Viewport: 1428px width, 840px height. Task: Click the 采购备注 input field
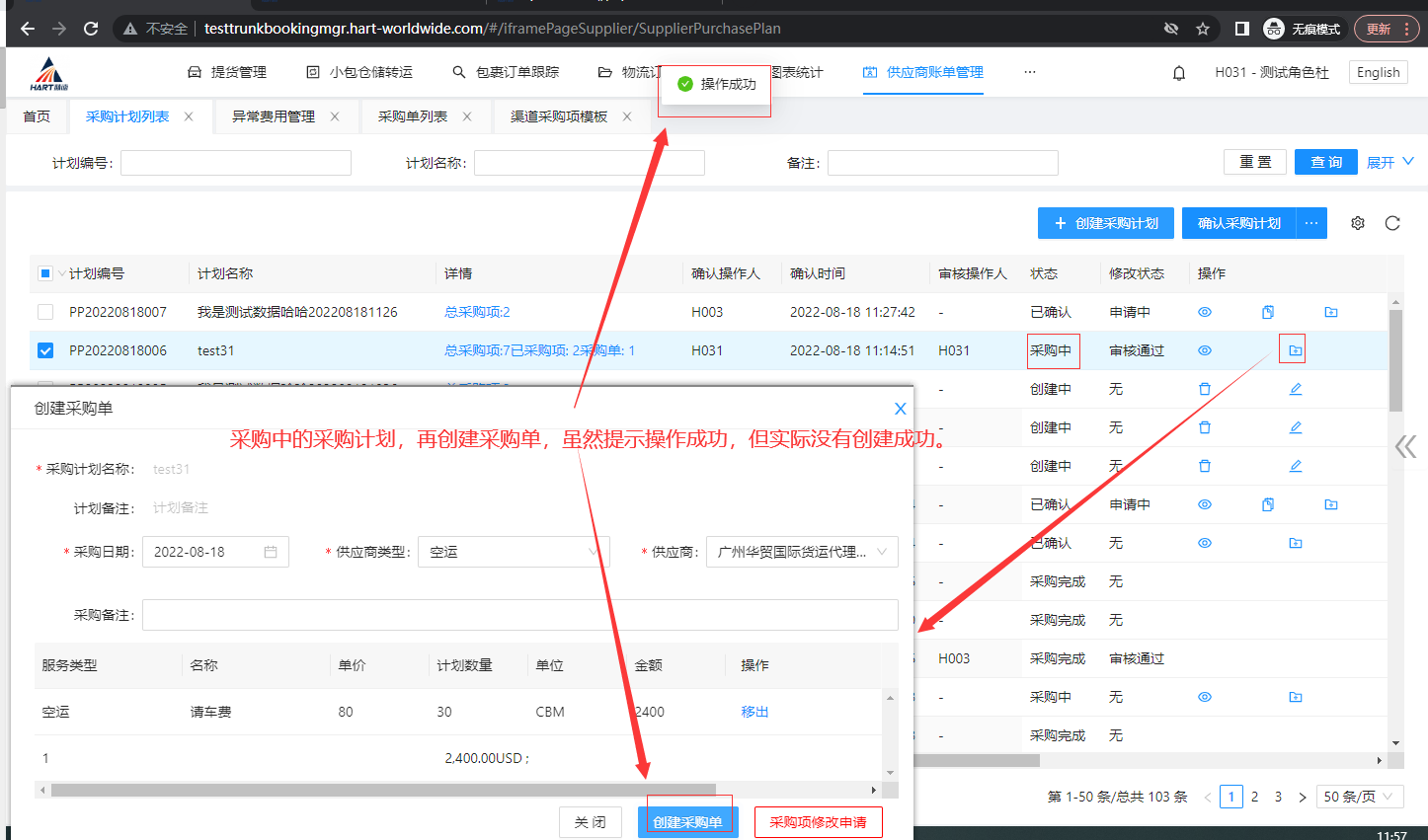coord(519,615)
